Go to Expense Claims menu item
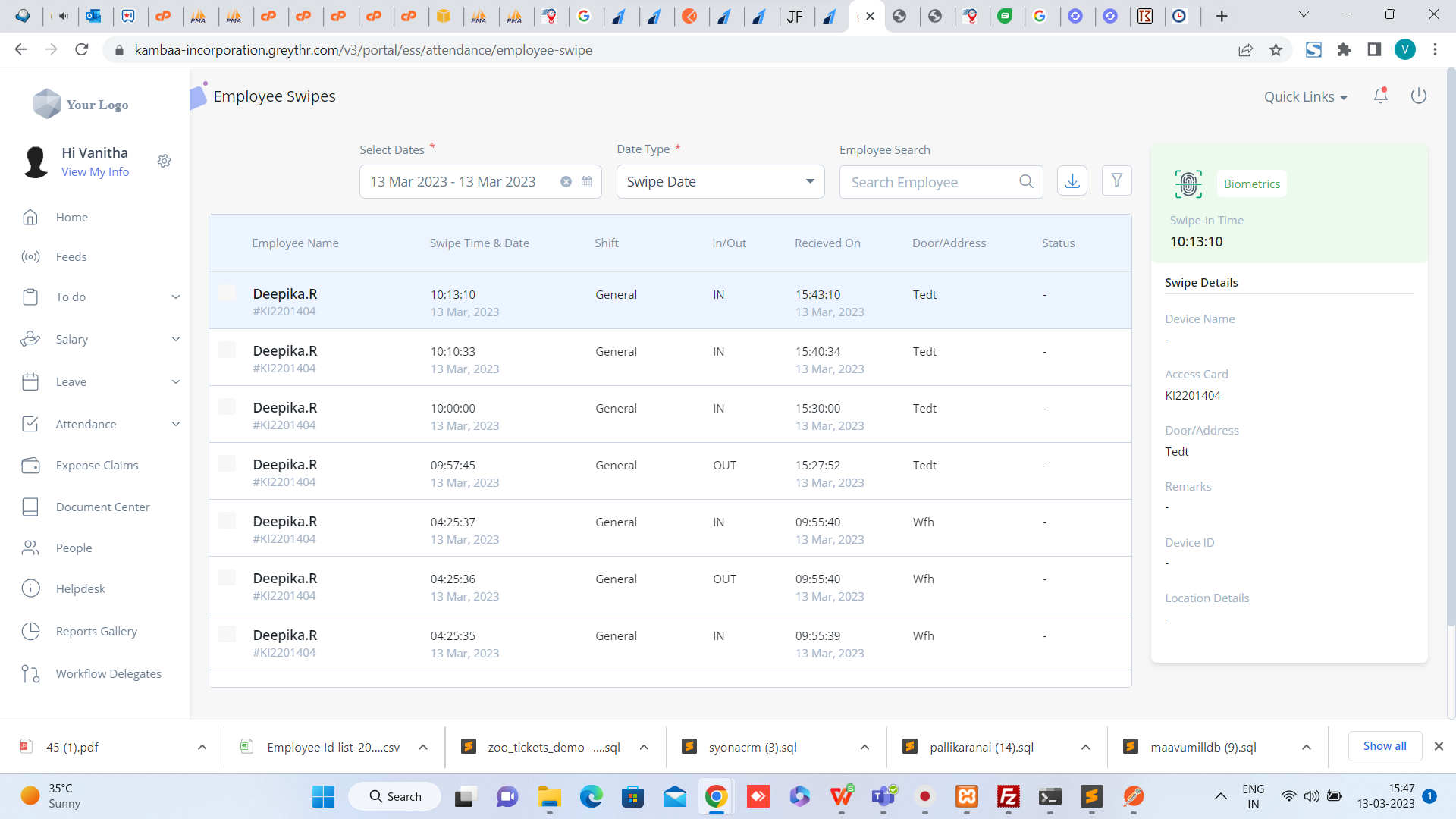 click(97, 466)
